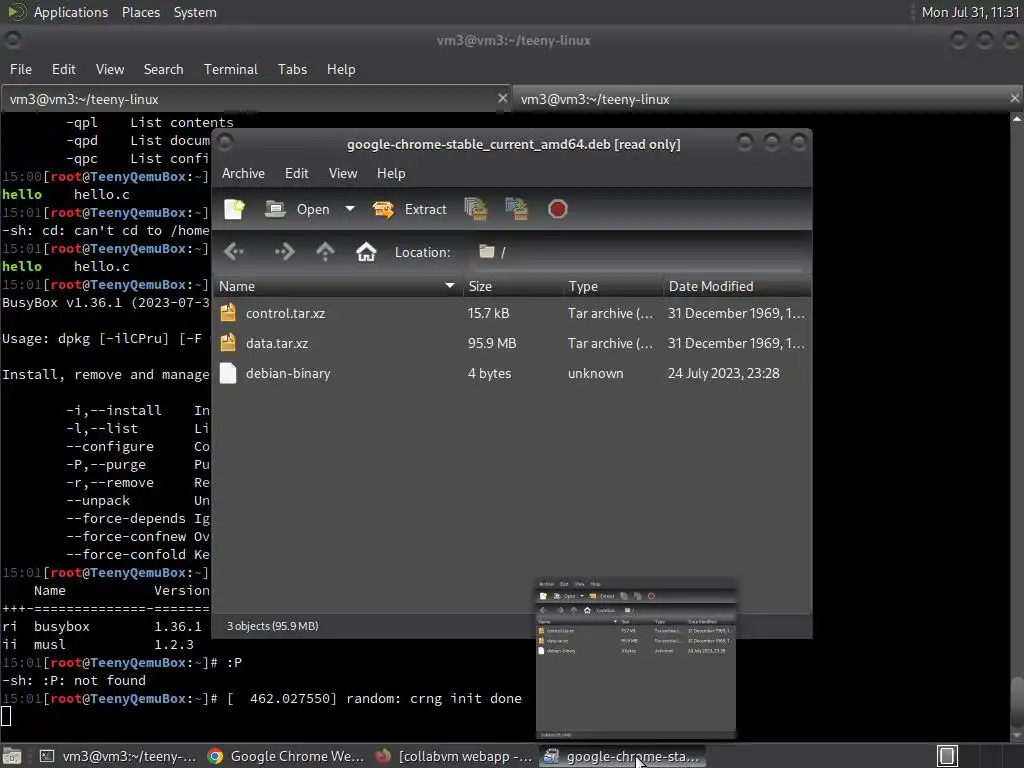Click data.tar.xz archive icon
Image resolution: width=1024 pixels, height=768 pixels.
[x=228, y=343]
